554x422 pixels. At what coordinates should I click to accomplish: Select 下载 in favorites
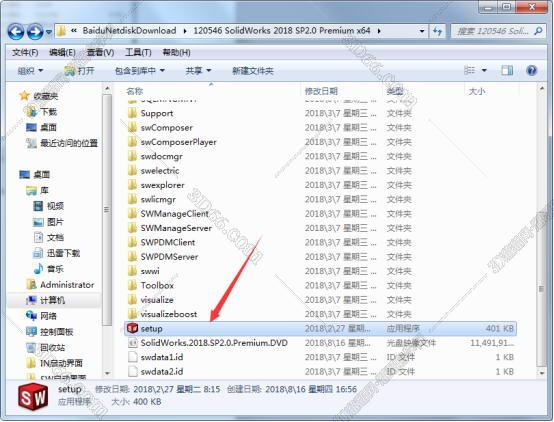[x=48, y=112]
